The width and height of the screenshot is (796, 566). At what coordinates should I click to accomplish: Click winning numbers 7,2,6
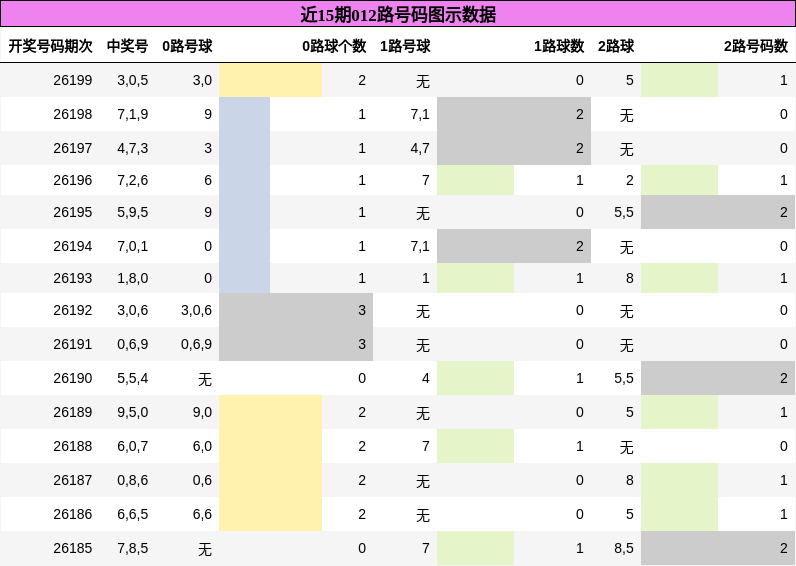pyautogui.click(x=132, y=180)
